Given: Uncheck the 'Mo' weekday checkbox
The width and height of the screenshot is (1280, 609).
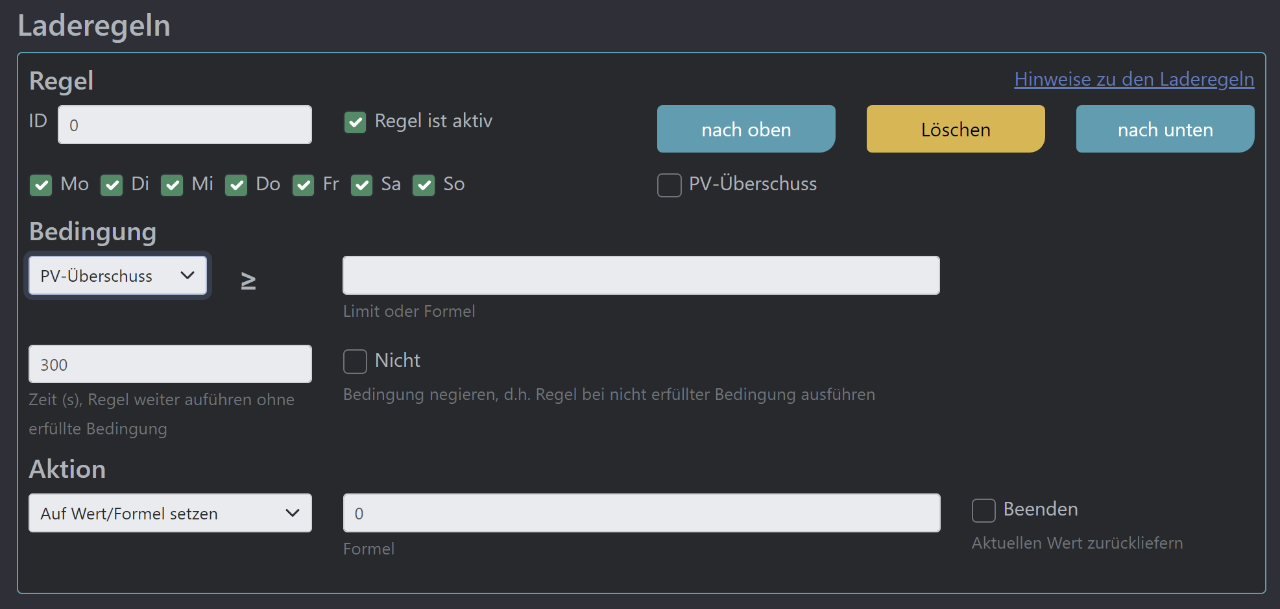Looking at the screenshot, I should 41,185.
